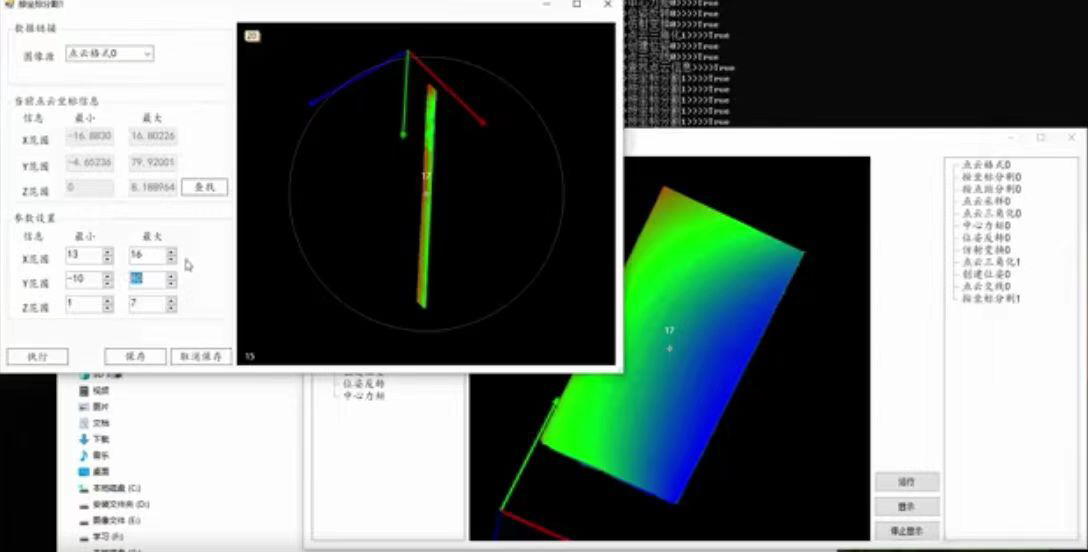Select 按坐标分割0 in main window tree
The height and width of the screenshot is (552, 1088).
point(991,178)
